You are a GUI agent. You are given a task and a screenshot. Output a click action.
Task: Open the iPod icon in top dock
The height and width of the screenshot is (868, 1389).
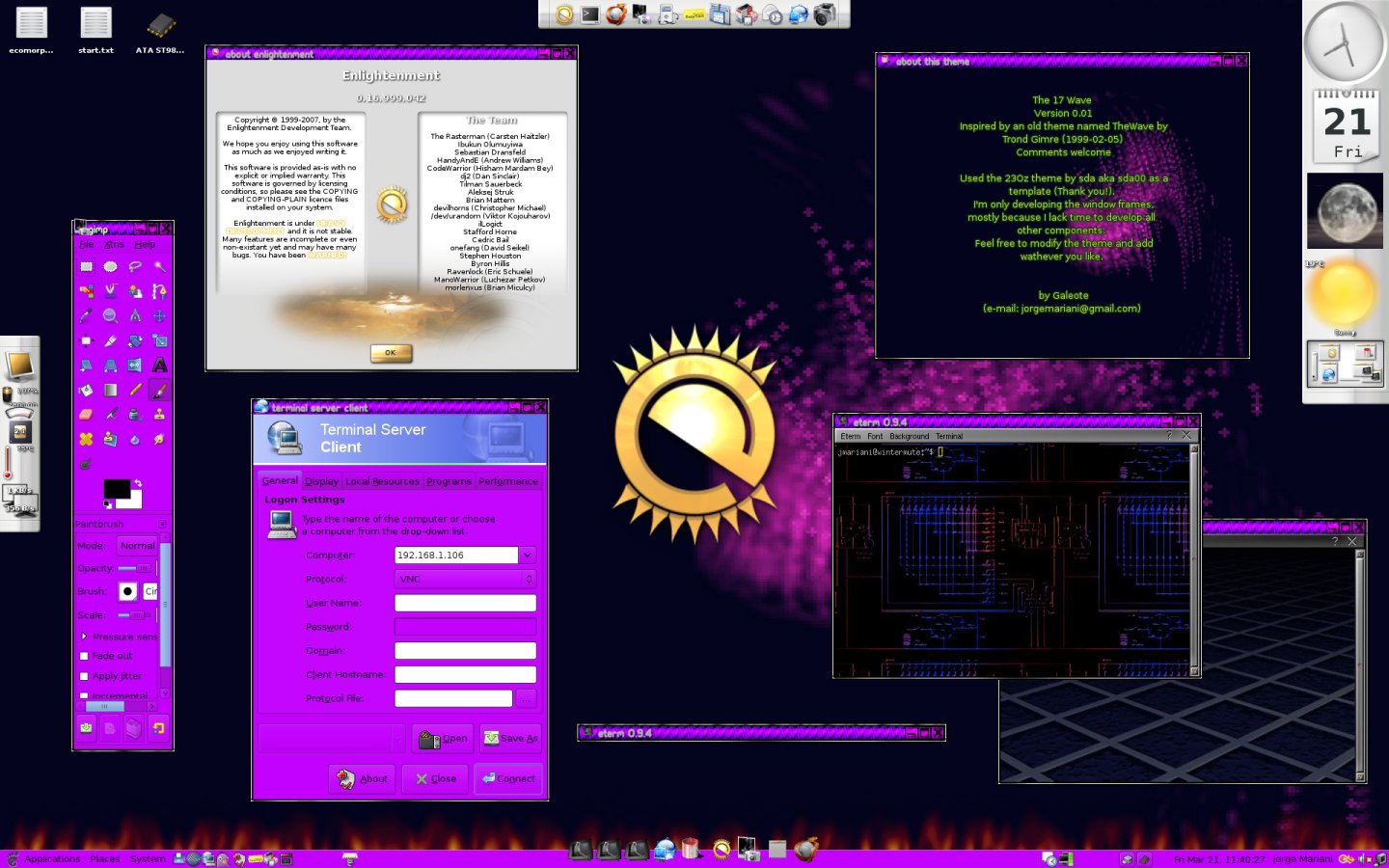click(668, 14)
